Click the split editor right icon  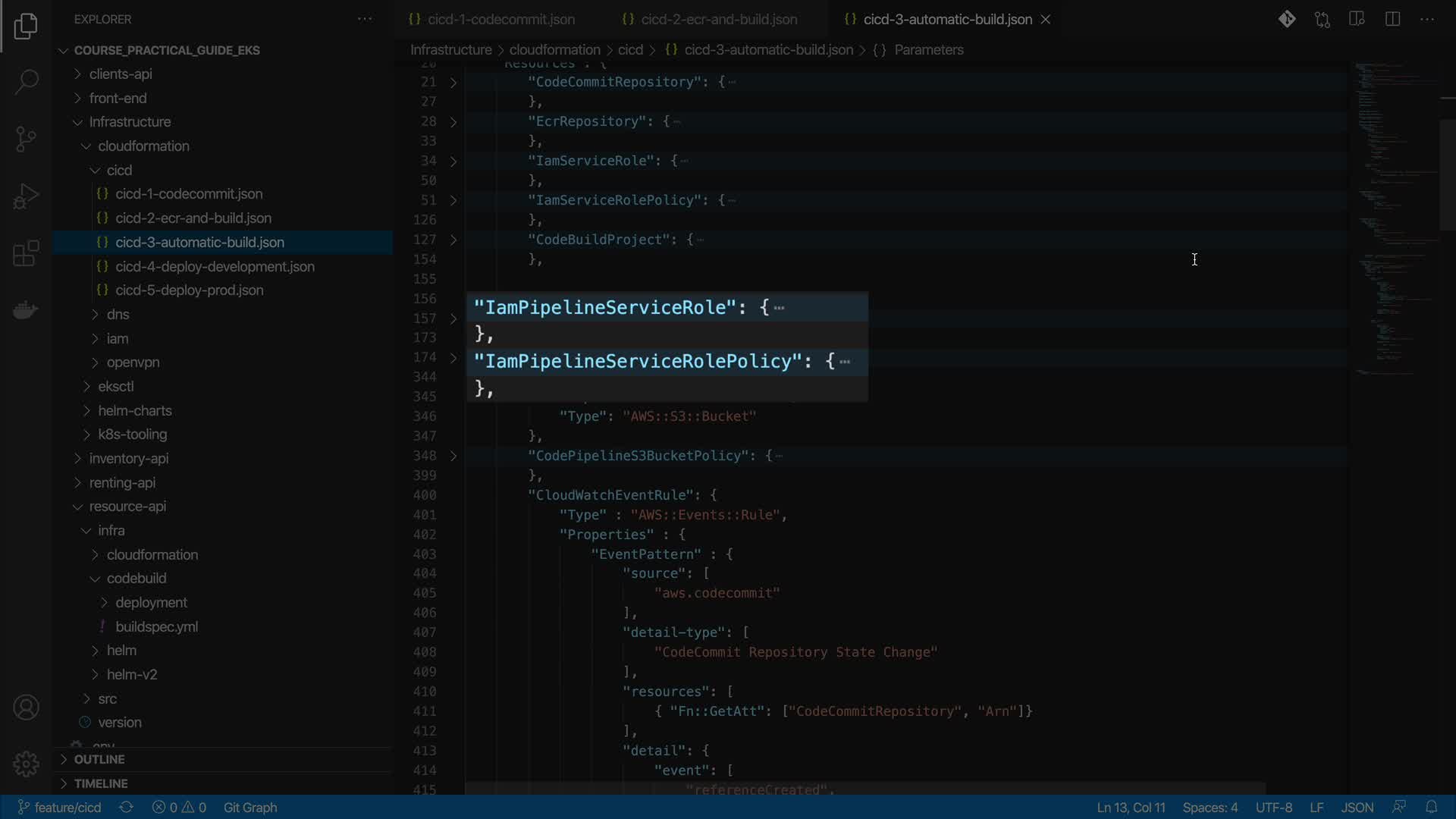tap(1392, 19)
